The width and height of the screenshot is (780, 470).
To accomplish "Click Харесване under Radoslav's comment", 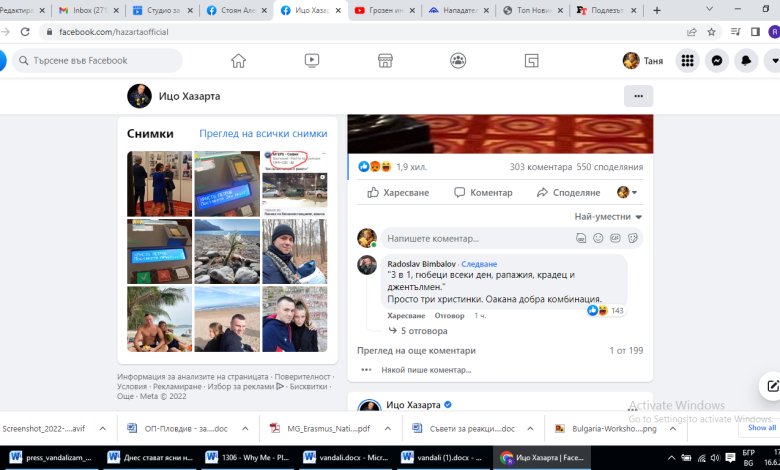I will coord(406,316).
